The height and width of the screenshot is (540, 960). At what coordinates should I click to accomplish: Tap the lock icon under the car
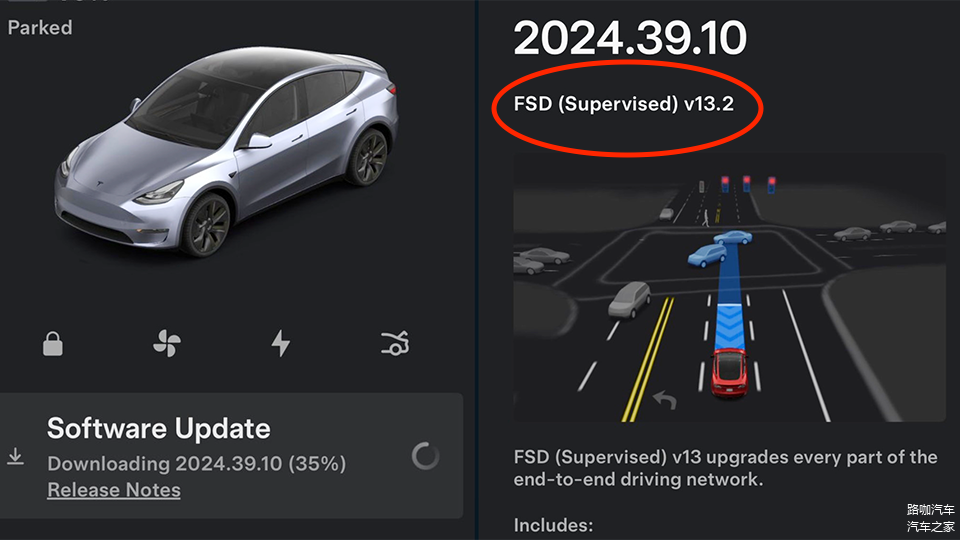coord(53,345)
